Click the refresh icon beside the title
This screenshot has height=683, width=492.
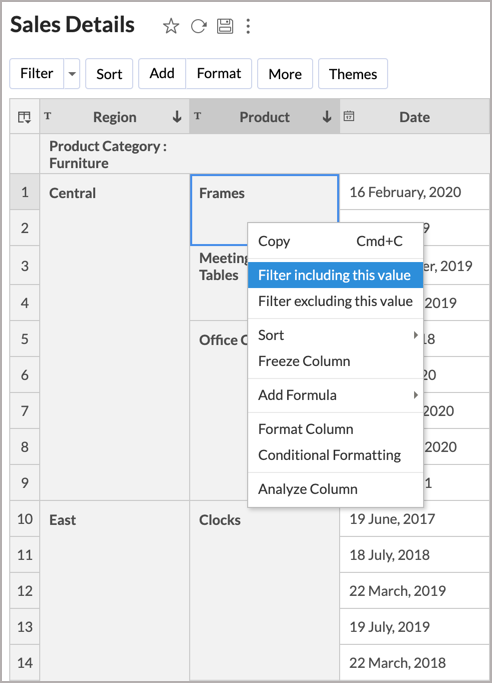[x=199, y=26]
